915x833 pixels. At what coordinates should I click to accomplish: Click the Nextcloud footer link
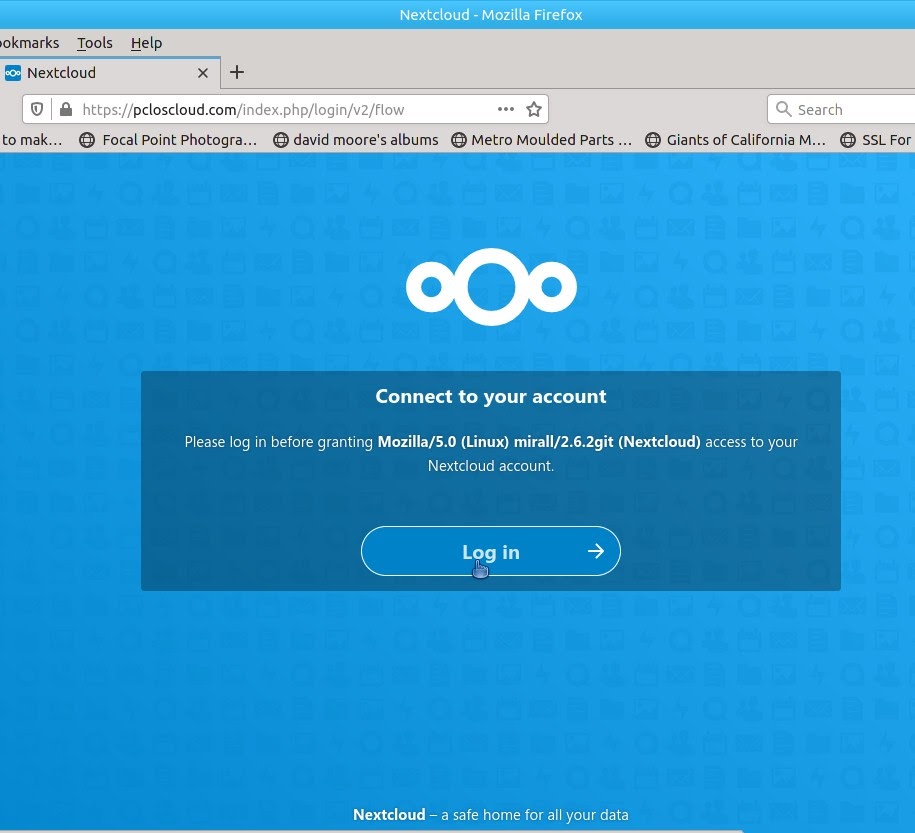click(389, 814)
